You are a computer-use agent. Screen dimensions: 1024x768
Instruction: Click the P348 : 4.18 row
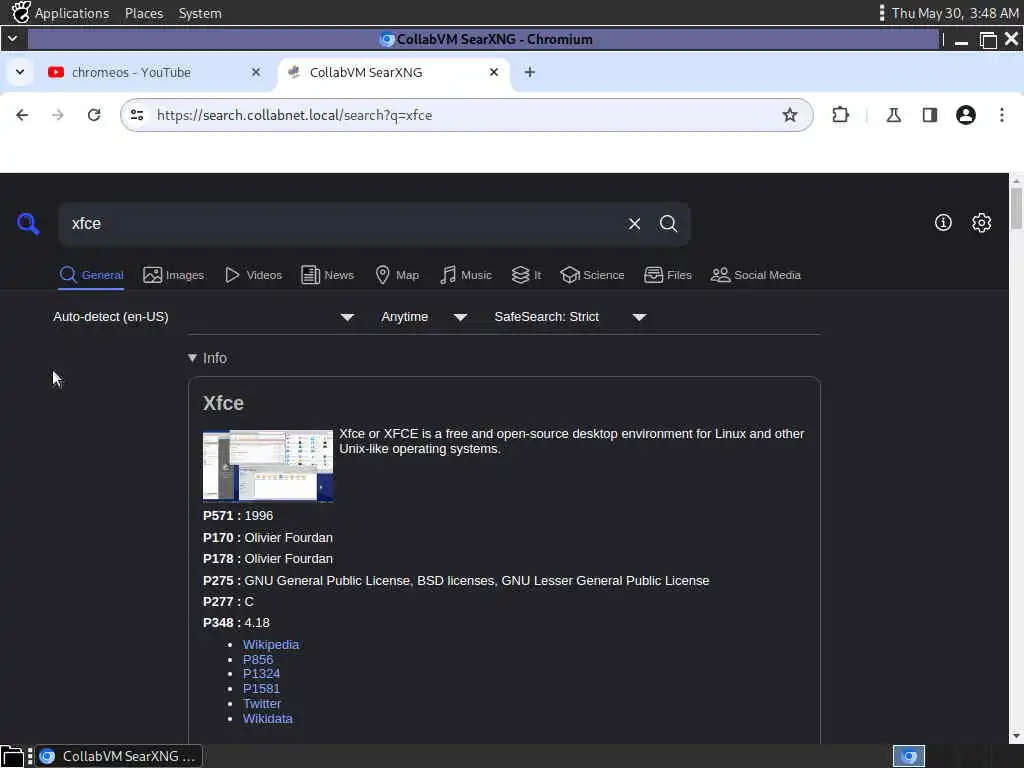(236, 623)
